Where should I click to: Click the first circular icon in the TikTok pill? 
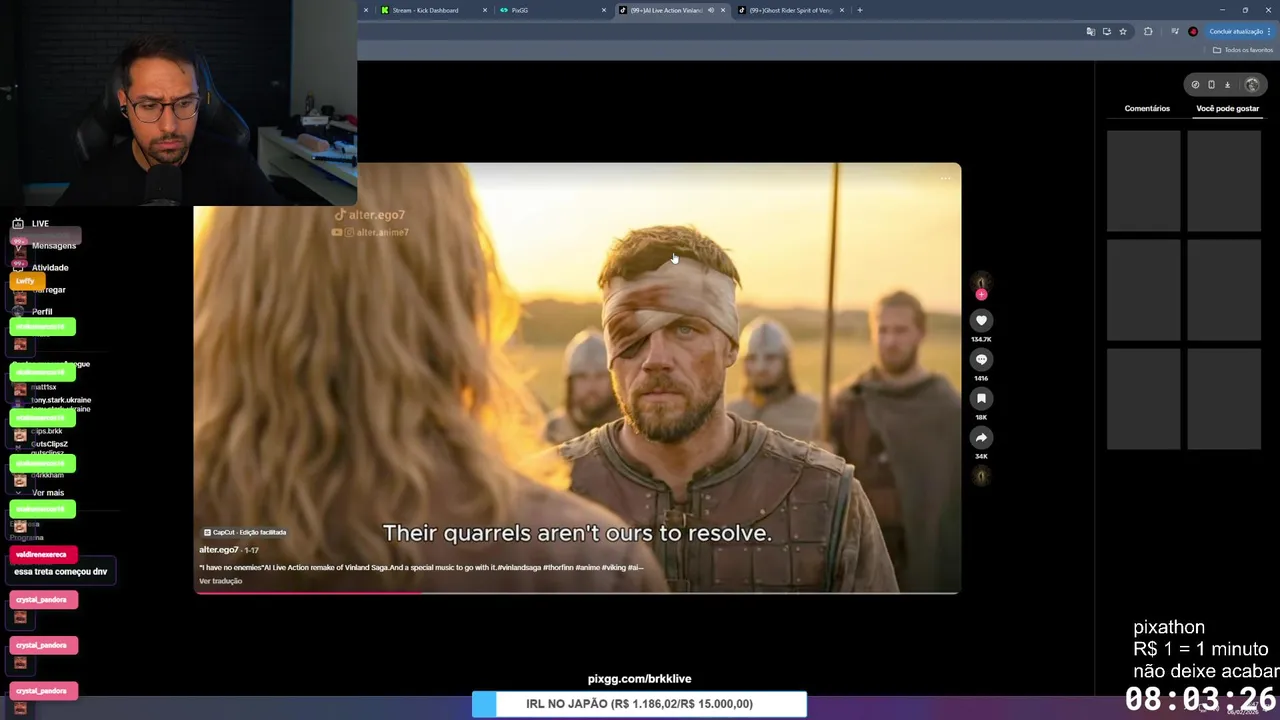[1195, 85]
